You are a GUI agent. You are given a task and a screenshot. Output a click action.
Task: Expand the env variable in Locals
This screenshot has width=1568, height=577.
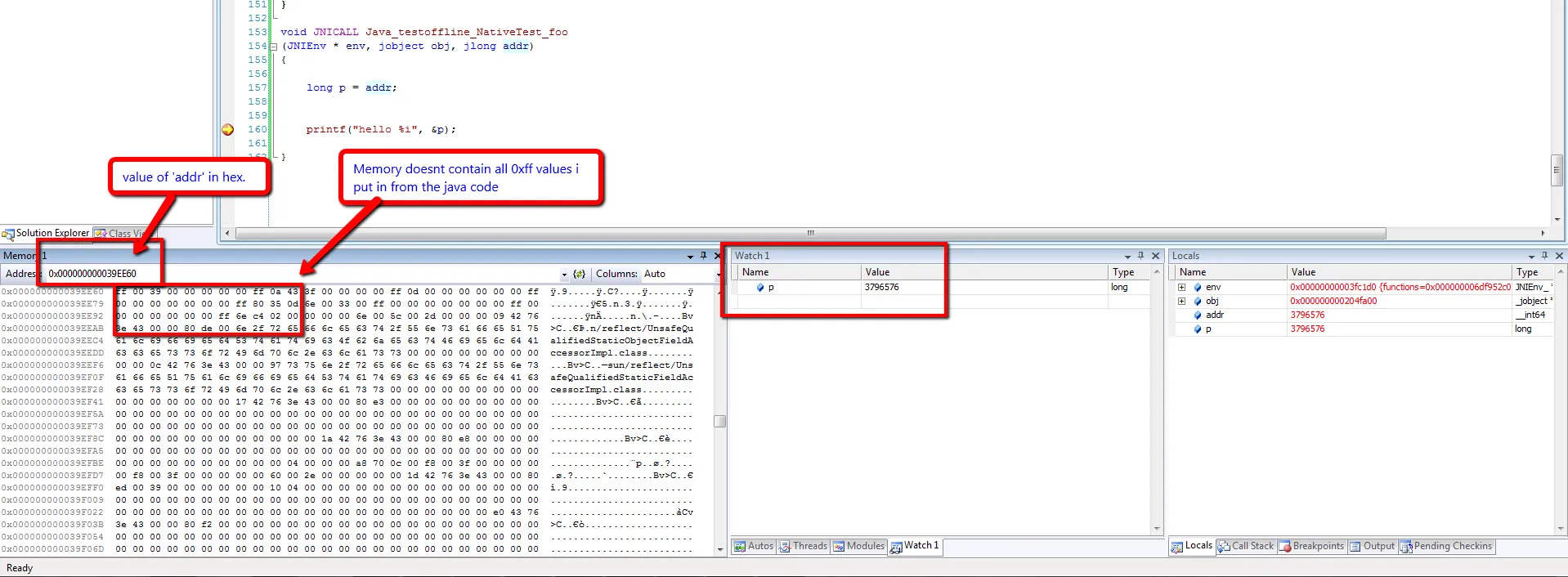pos(1181,288)
